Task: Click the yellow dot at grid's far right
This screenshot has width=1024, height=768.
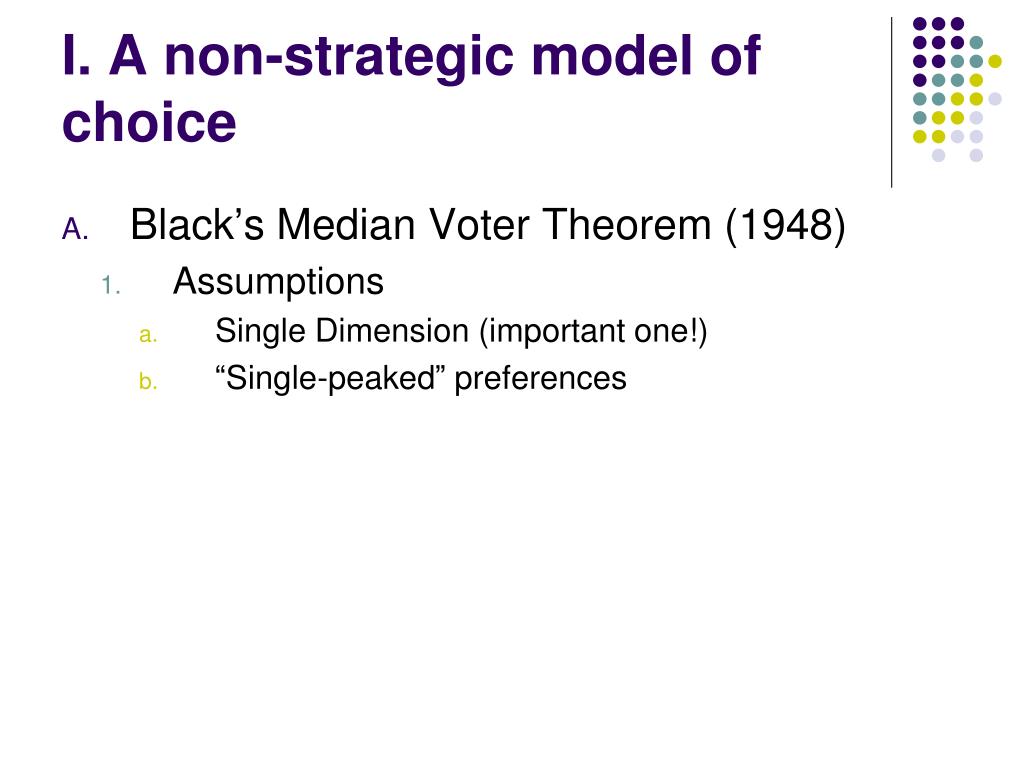Action: click(x=995, y=61)
